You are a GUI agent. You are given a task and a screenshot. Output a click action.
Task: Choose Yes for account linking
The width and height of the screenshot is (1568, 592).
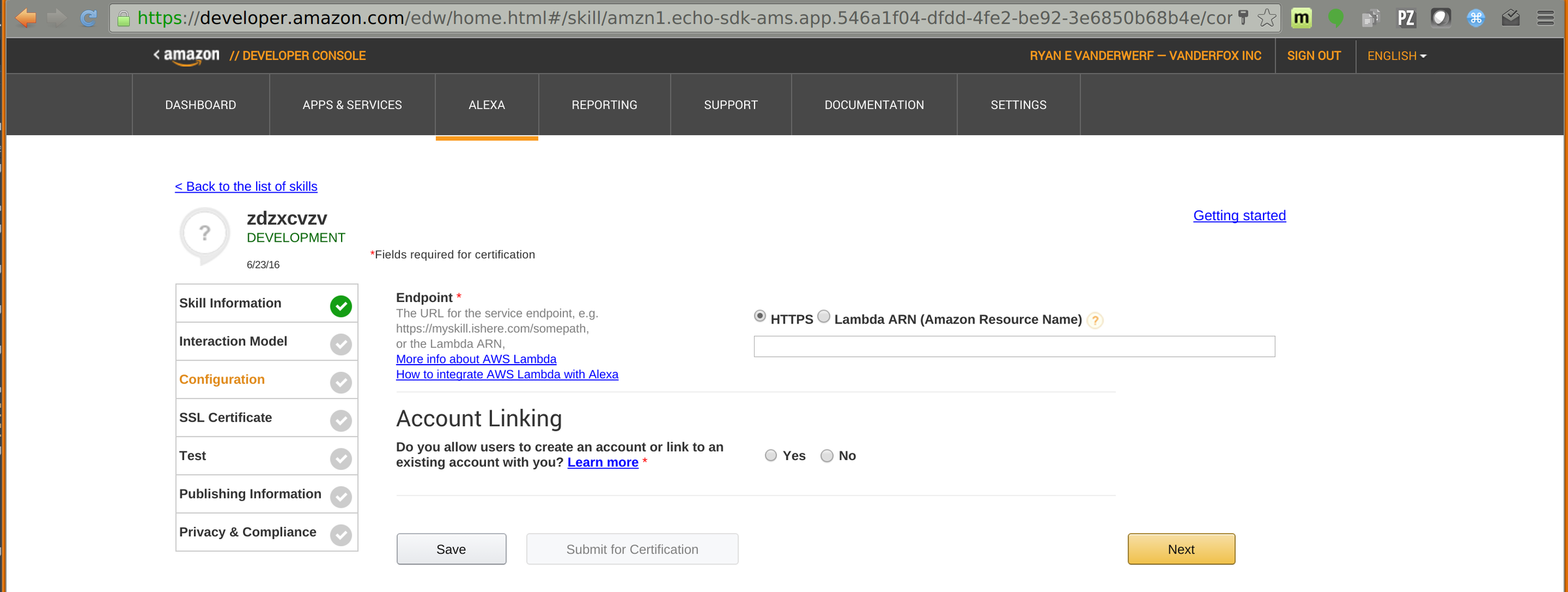click(771, 455)
